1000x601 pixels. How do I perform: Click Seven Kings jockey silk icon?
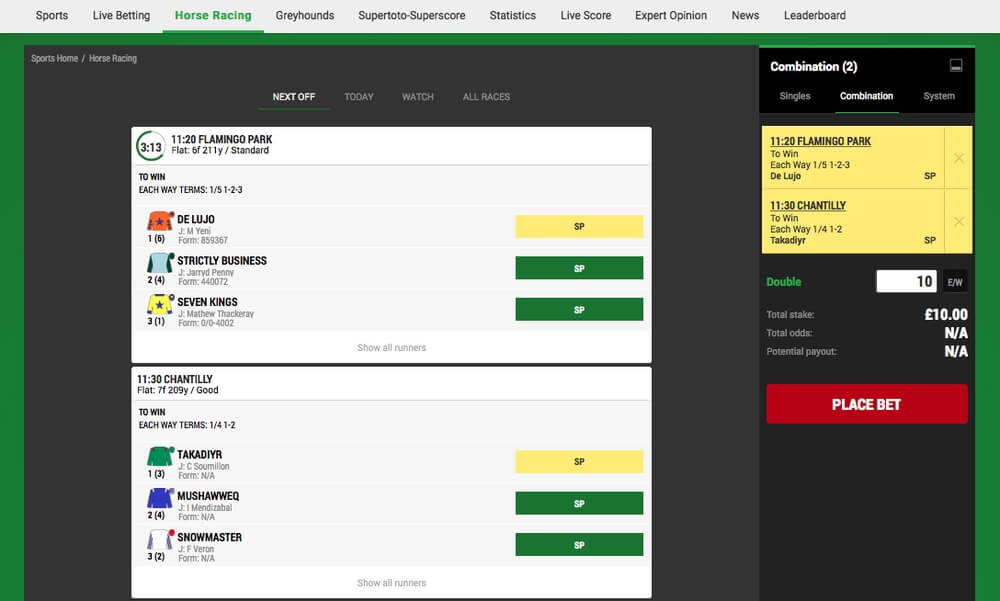coord(160,304)
